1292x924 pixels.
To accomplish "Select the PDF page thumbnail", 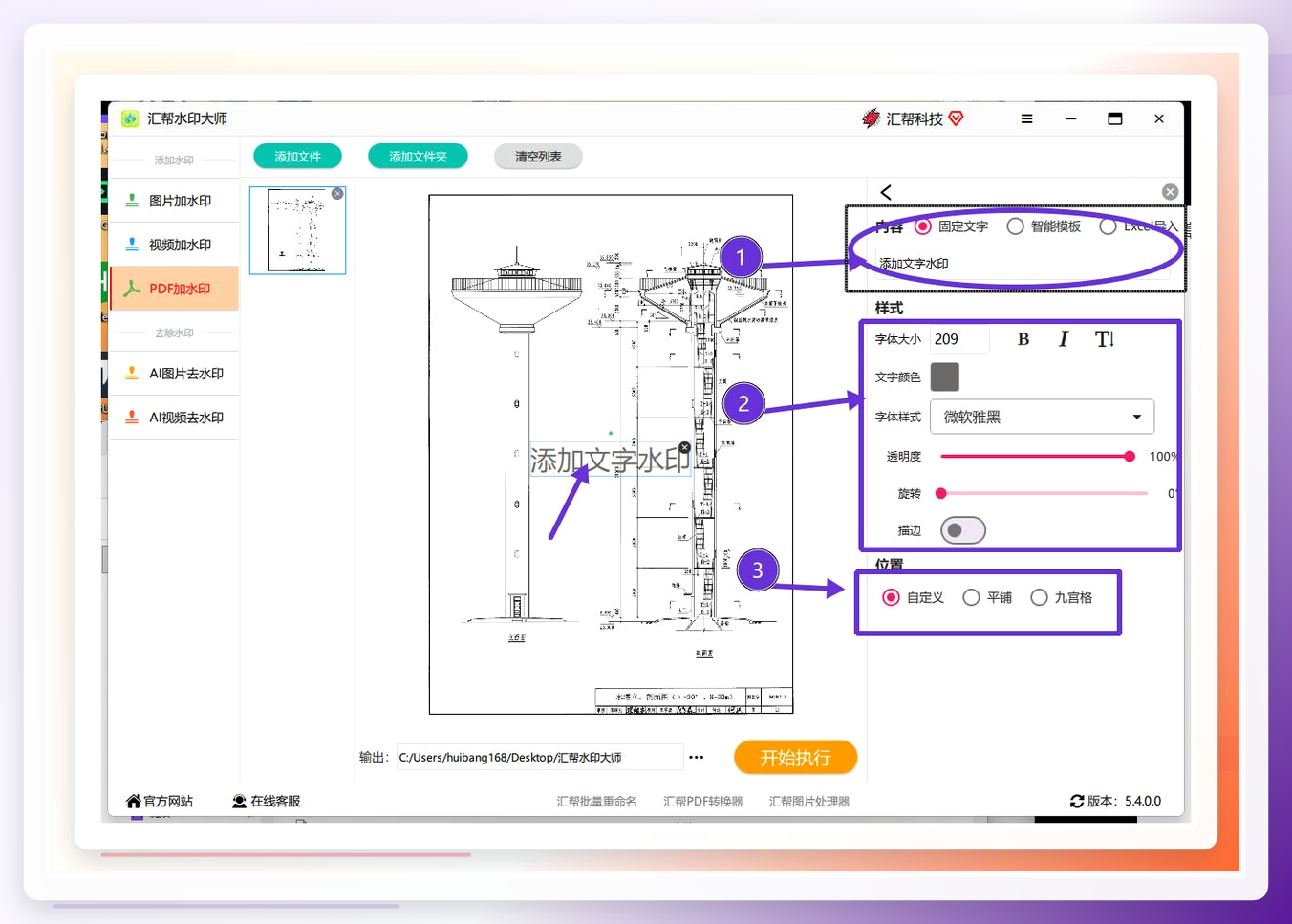I will point(297,230).
